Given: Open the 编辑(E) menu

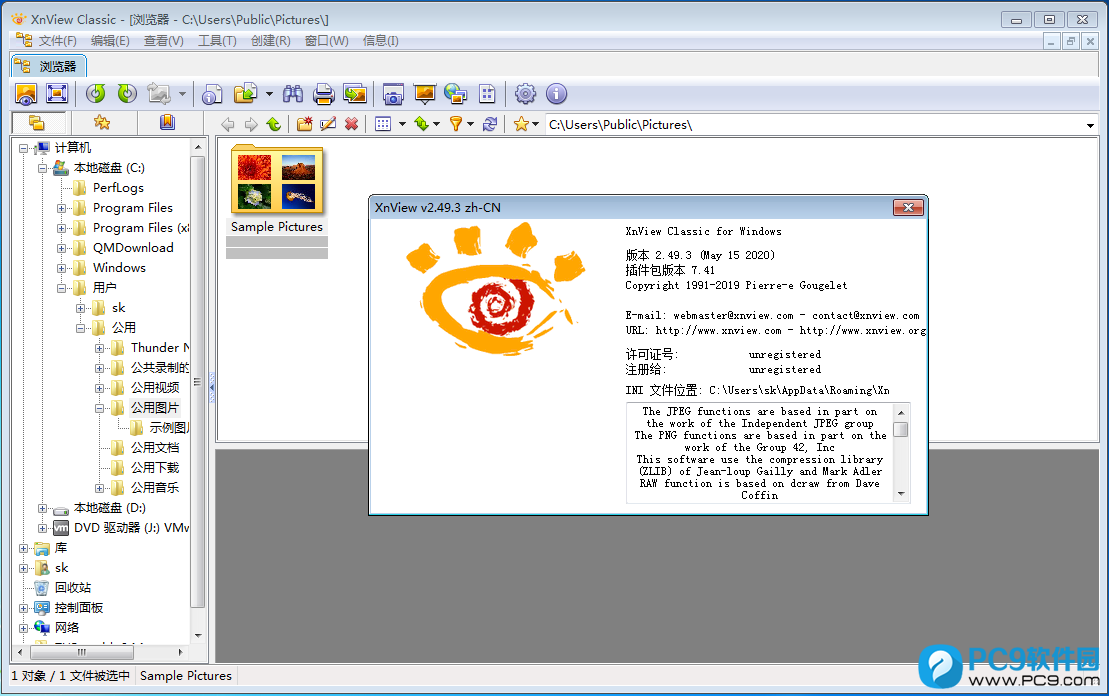Looking at the screenshot, I should pyautogui.click(x=110, y=41).
